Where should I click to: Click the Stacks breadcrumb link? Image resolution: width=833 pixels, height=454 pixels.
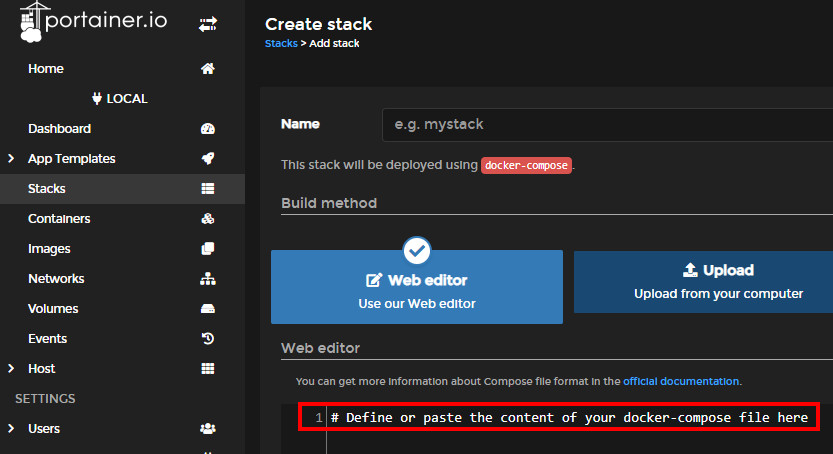click(x=280, y=44)
